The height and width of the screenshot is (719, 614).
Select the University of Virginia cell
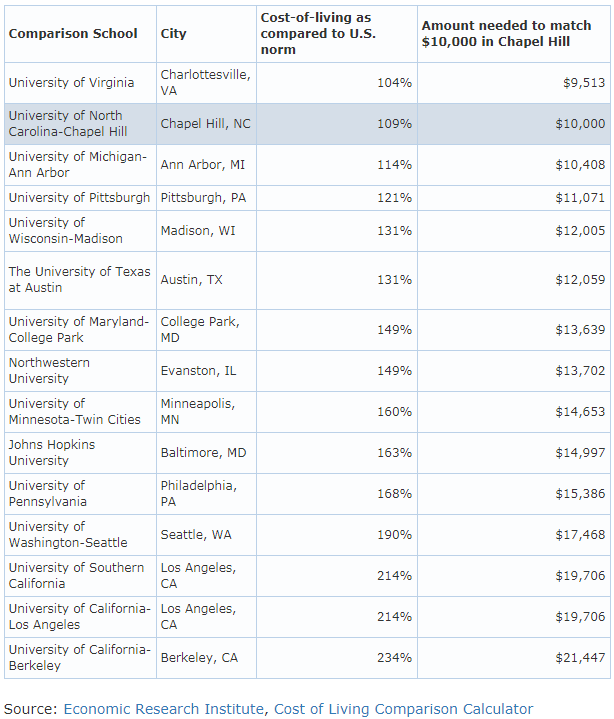pyautogui.click(x=80, y=83)
